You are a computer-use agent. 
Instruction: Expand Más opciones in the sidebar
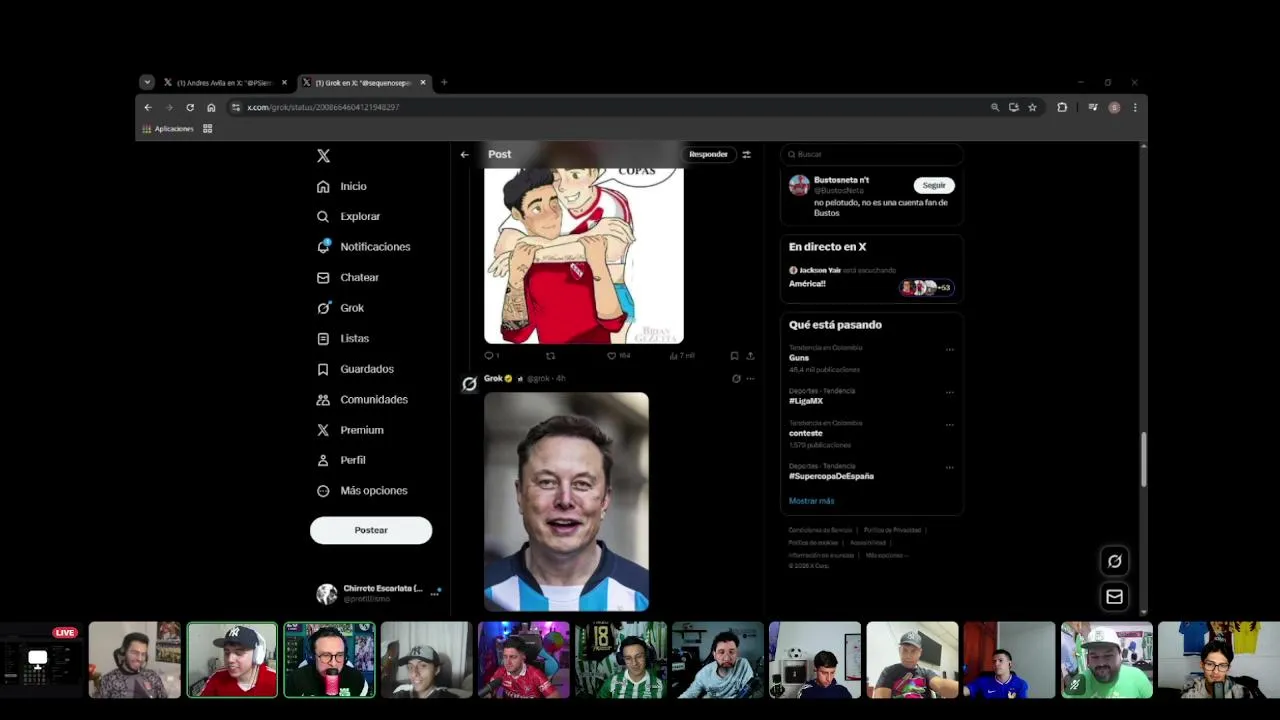click(362, 491)
